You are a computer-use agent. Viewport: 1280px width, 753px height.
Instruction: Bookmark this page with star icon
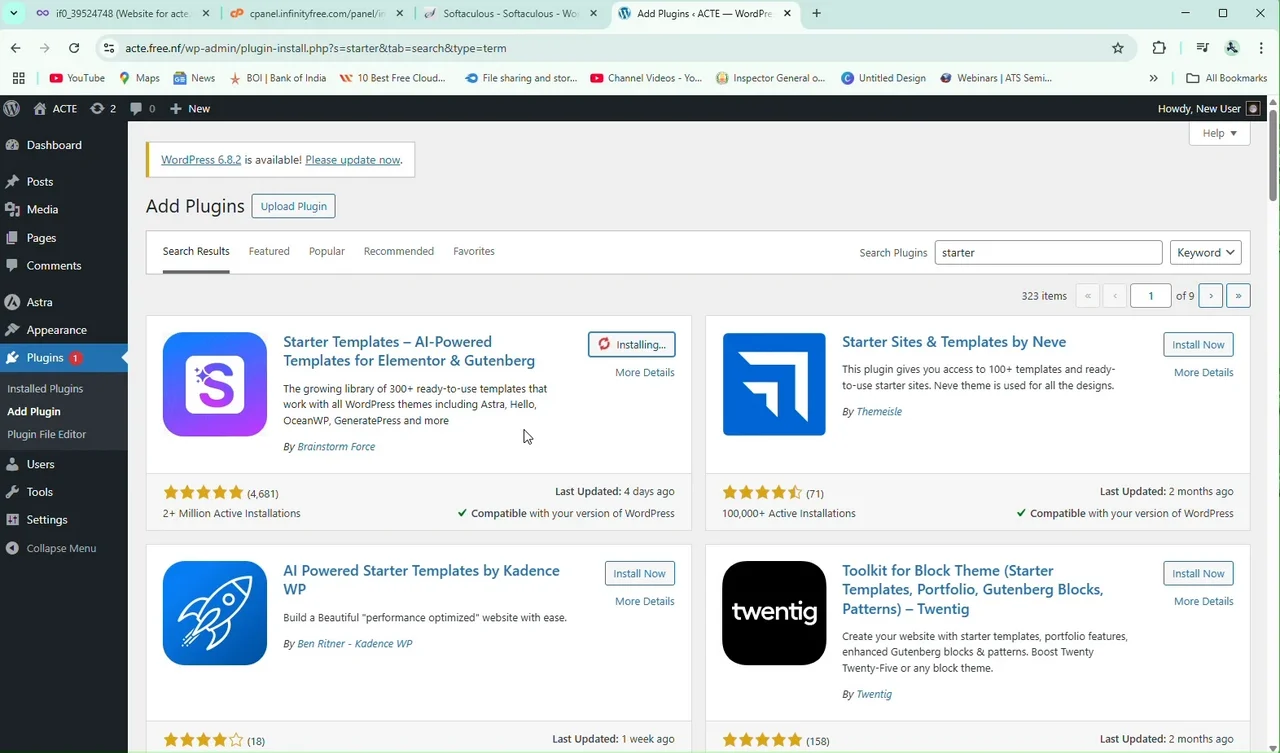1118,48
